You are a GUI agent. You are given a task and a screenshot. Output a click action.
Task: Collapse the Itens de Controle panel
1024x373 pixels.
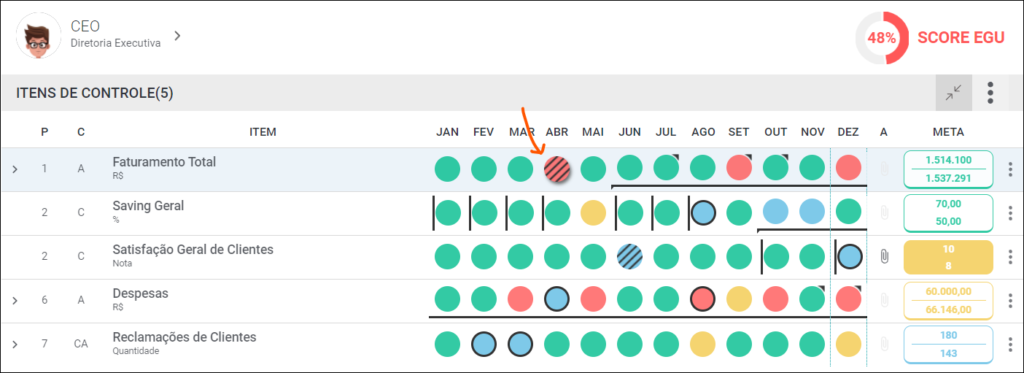pyautogui.click(x=953, y=93)
